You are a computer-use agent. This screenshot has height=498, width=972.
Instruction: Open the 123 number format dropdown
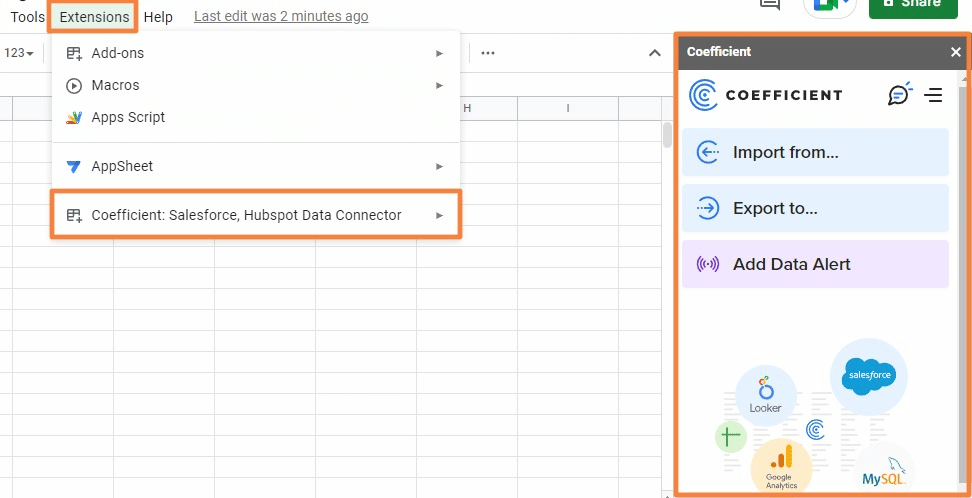pos(19,53)
